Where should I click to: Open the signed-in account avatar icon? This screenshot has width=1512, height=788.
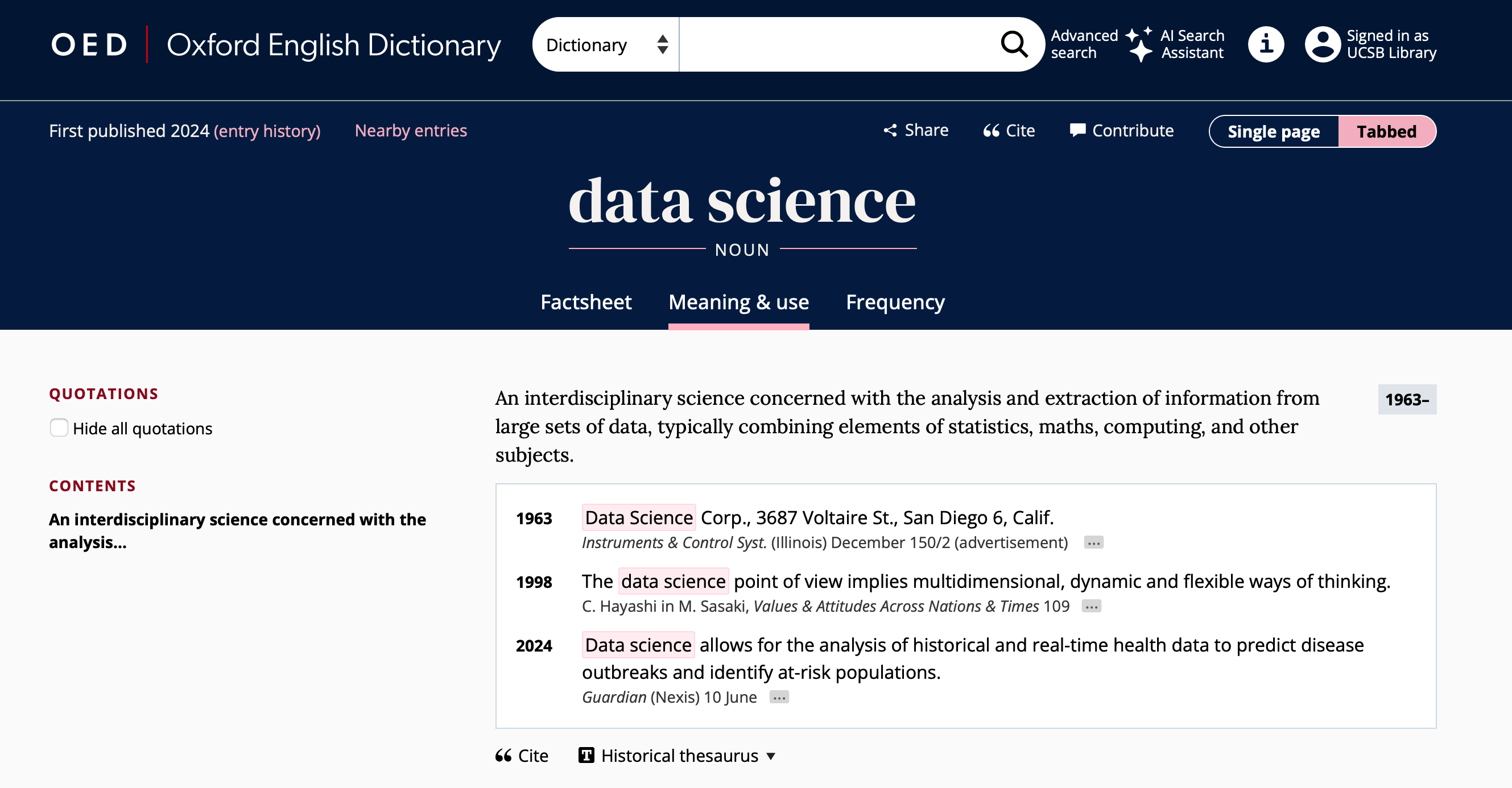tap(1323, 44)
